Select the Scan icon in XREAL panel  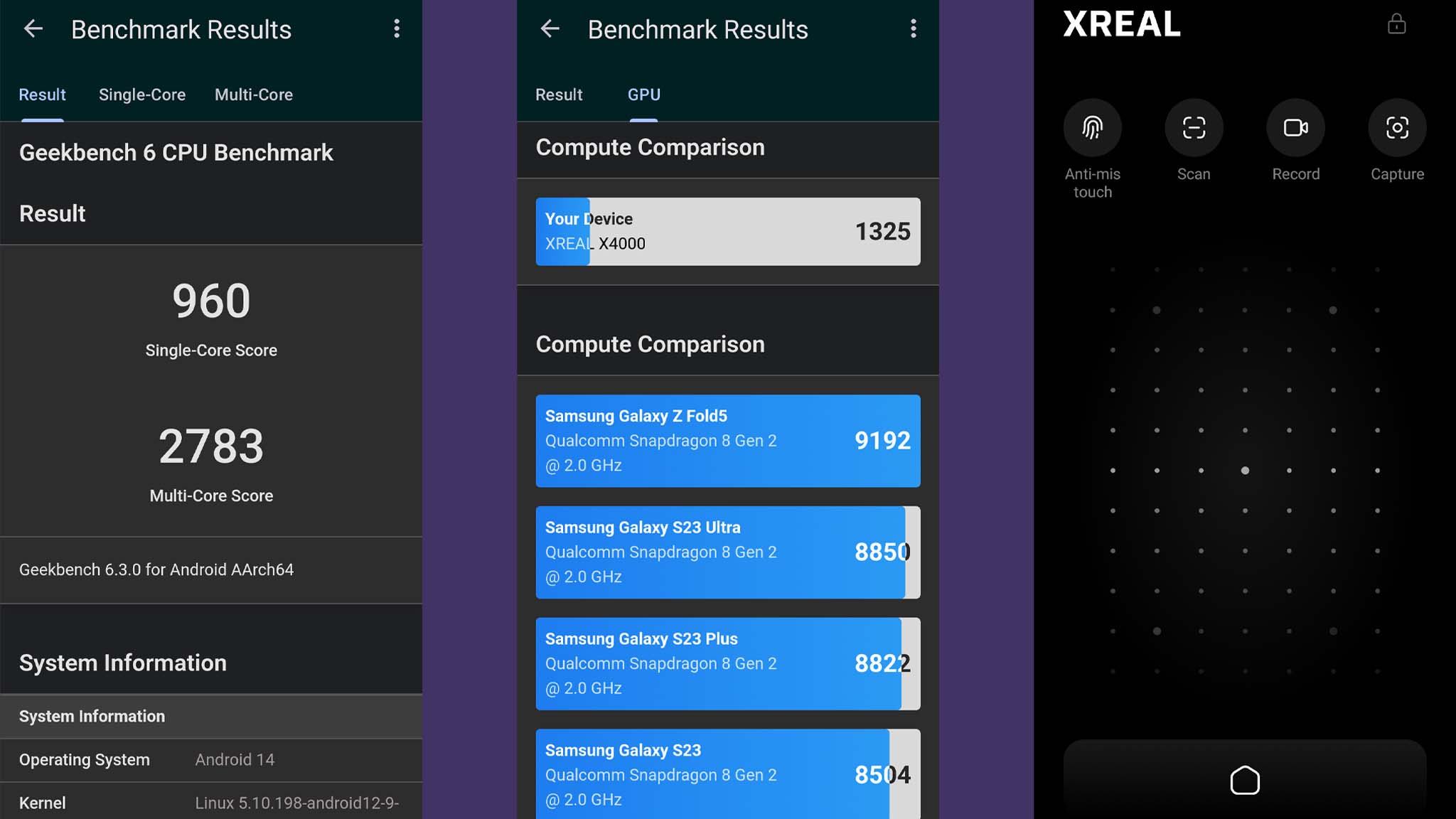[1193, 127]
